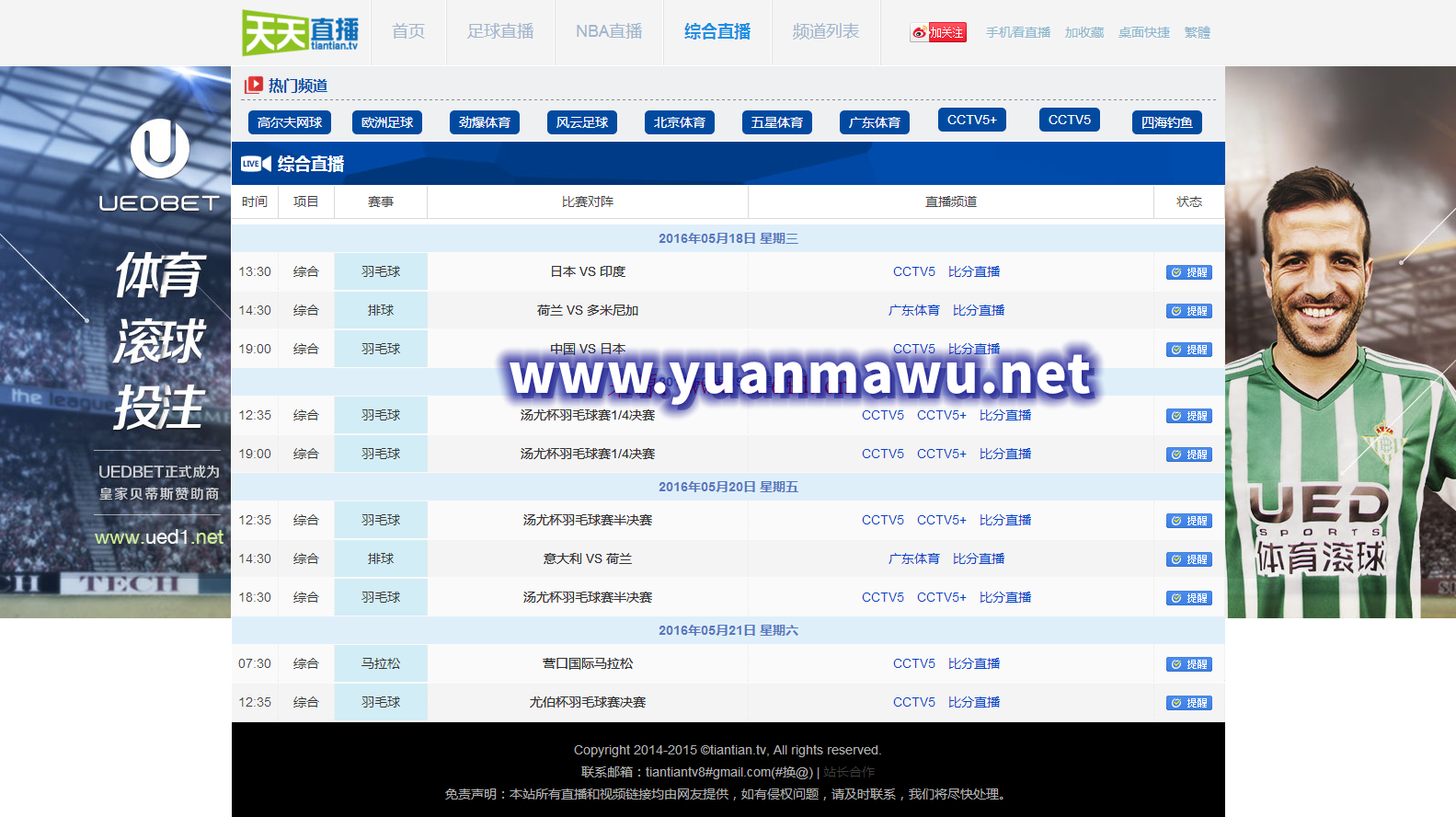The image size is (1456, 817).
Task: Click the 直播频道 column header
Action: [x=951, y=202]
